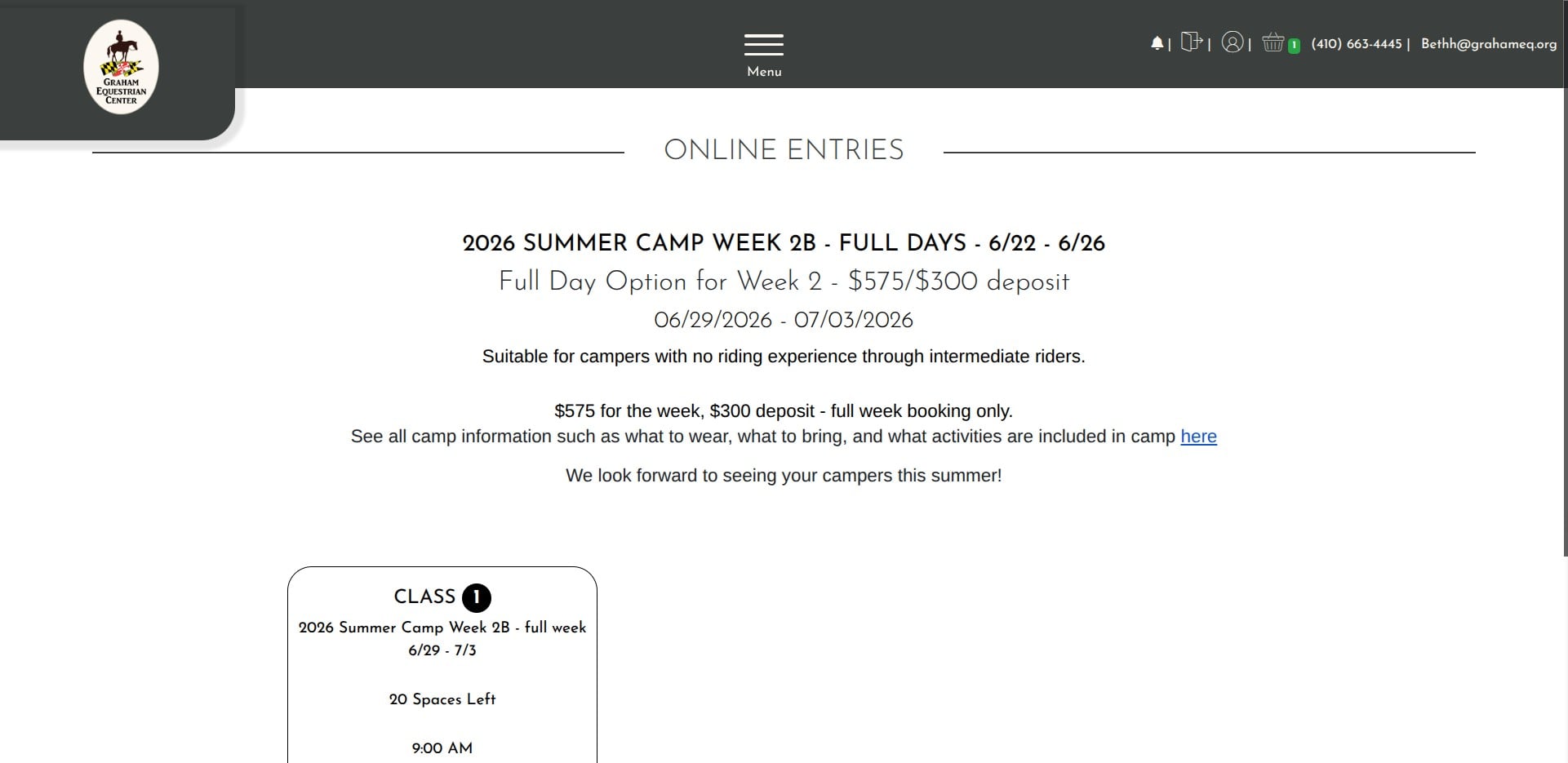Click the "20 Spaces Left" text
Viewport: 1568px width, 763px height.
pyautogui.click(x=442, y=699)
